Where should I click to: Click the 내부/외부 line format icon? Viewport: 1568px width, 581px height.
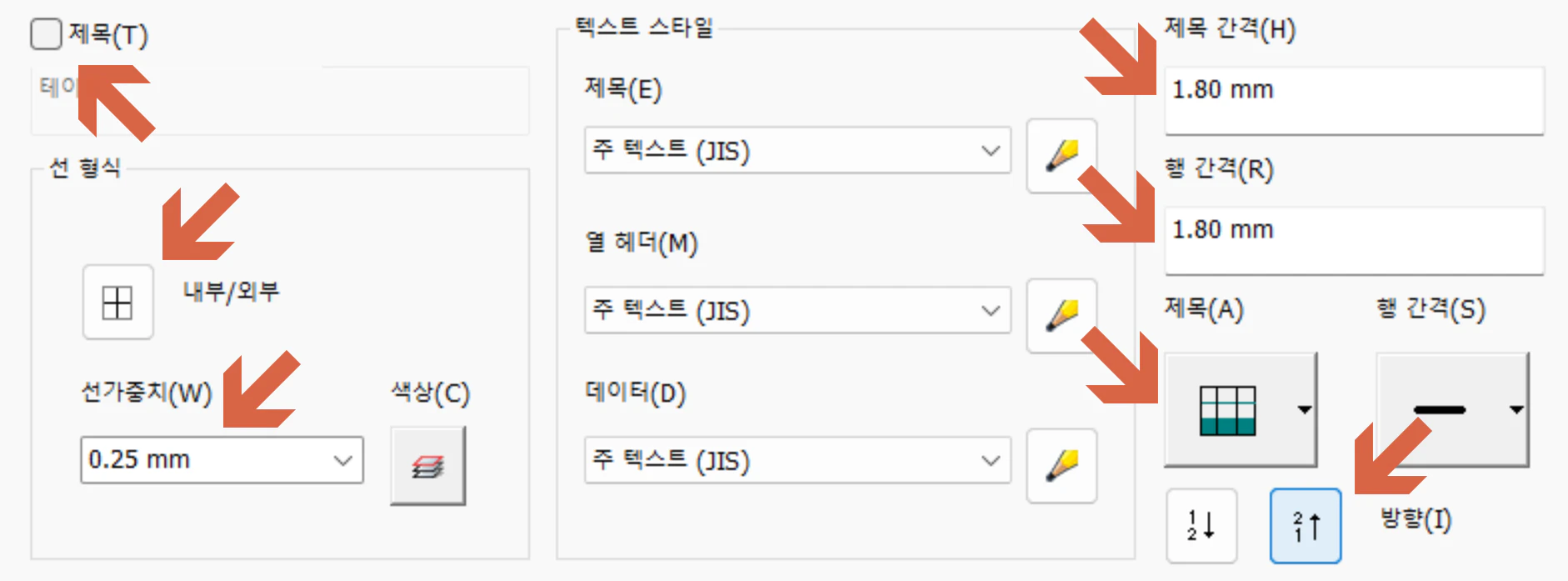pyautogui.click(x=117, y=303)
